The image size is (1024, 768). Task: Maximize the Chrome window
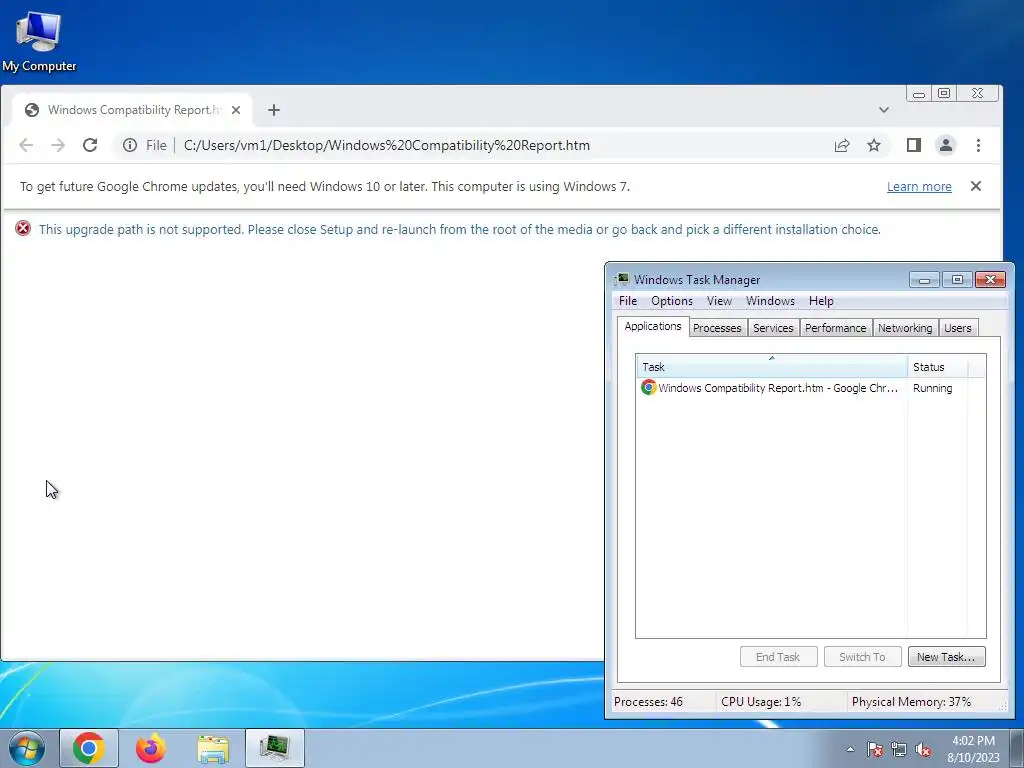(944, 93)
